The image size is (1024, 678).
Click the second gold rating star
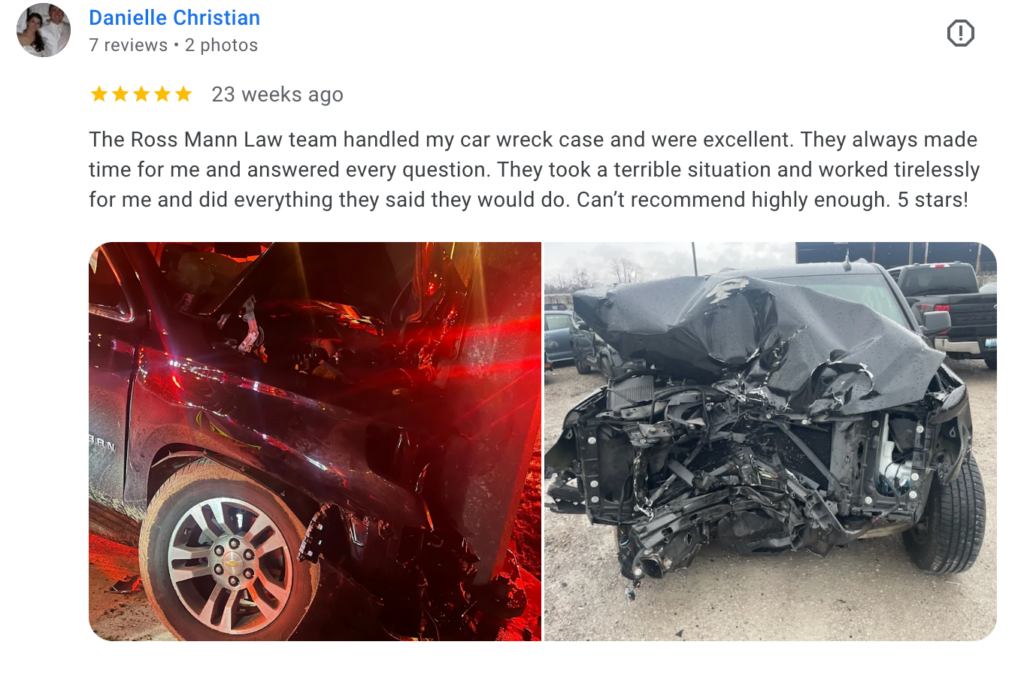[x=120, y=95]
